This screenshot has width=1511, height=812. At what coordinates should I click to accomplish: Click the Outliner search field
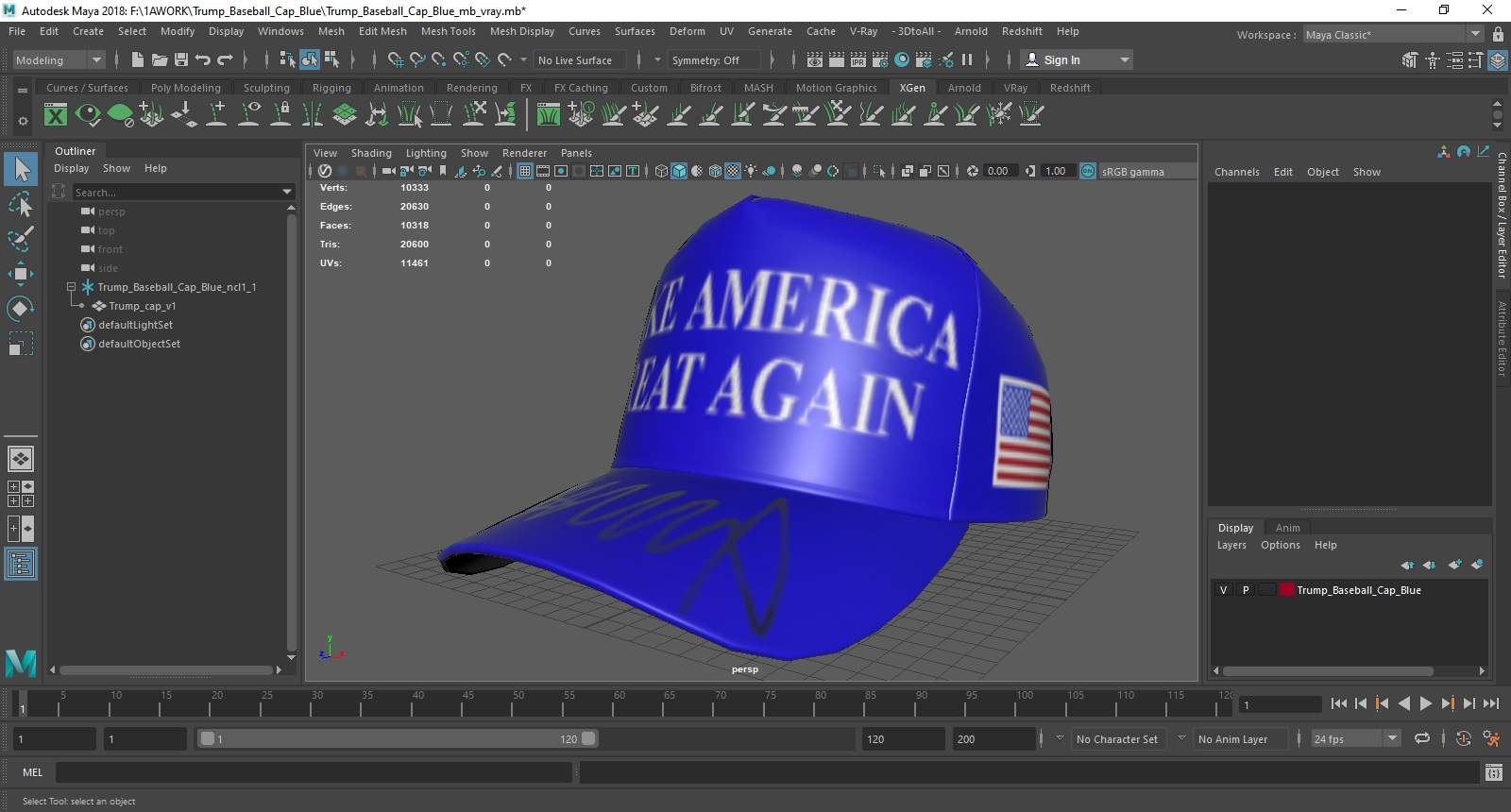pos(176,192)
